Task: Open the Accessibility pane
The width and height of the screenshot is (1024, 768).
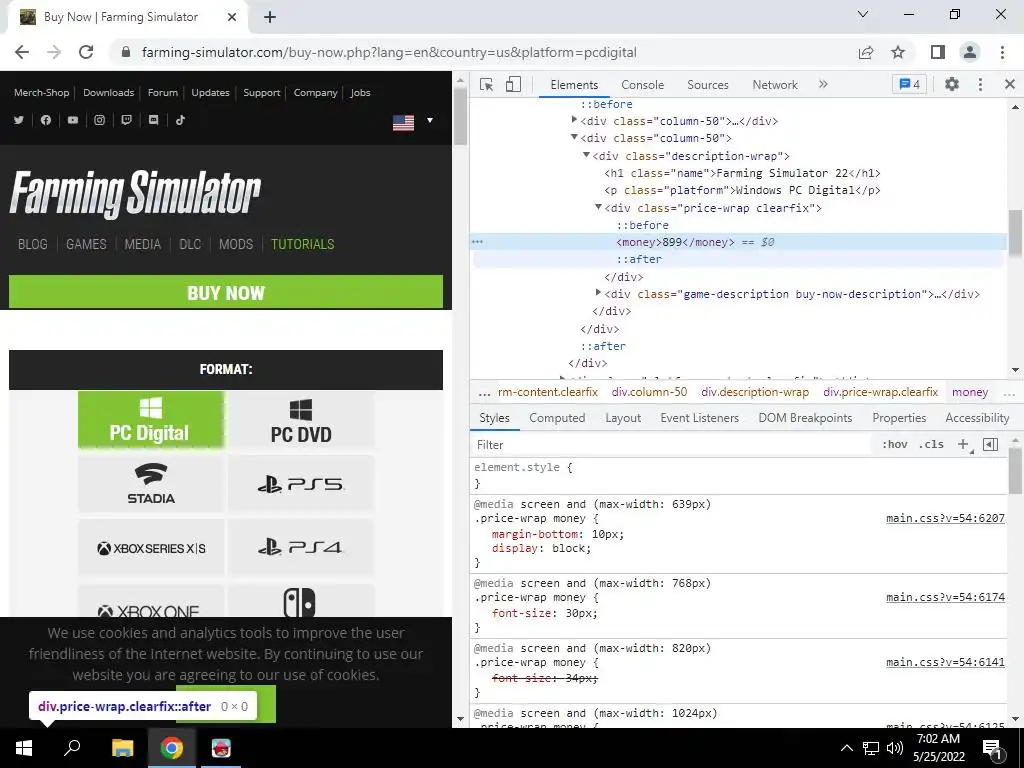Action: [977, 418]
